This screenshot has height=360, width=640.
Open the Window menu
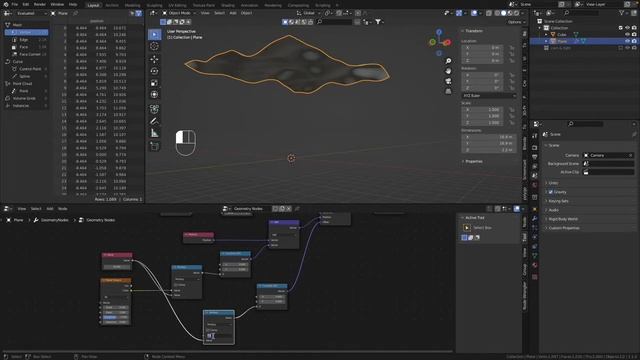pyautogui.click(x=57, y=4)
